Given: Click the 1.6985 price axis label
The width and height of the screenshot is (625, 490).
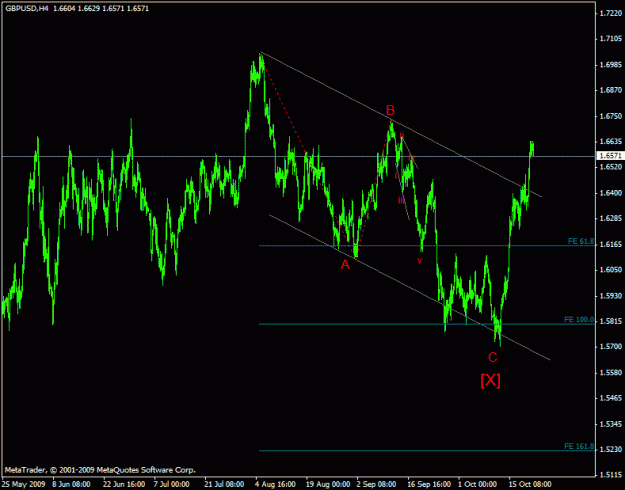Looking at the screenshot, I should pyautogui.click(x=611, y=65).
